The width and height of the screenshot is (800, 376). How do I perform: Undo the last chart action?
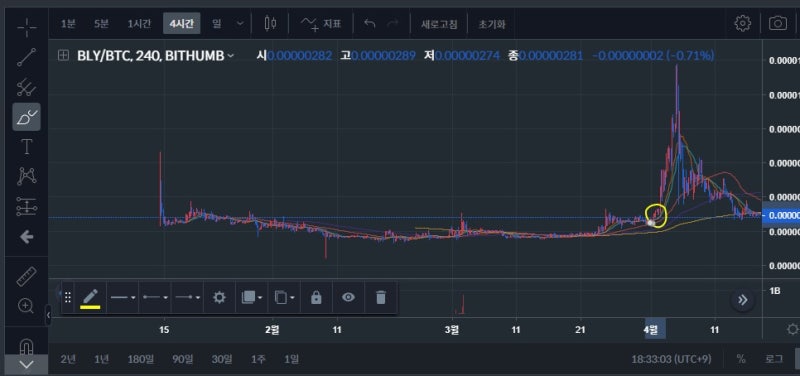click(x=370, y=24)
